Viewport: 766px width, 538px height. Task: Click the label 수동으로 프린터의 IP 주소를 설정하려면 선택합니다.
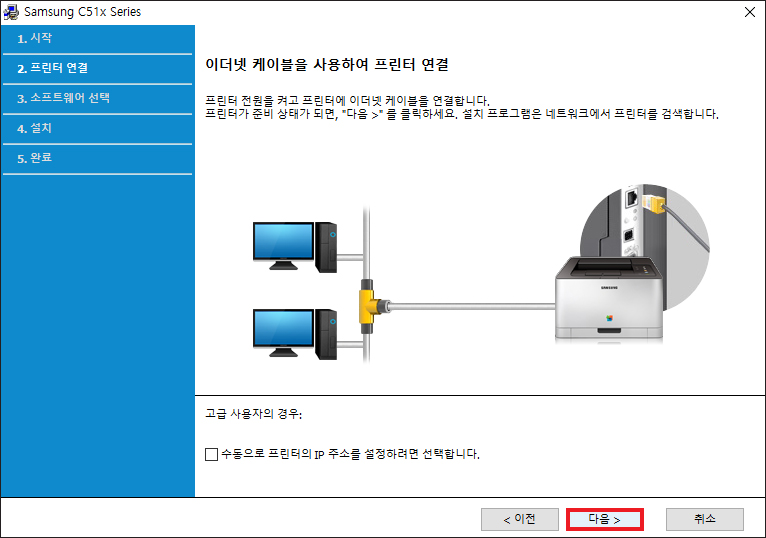coord(350,454)
